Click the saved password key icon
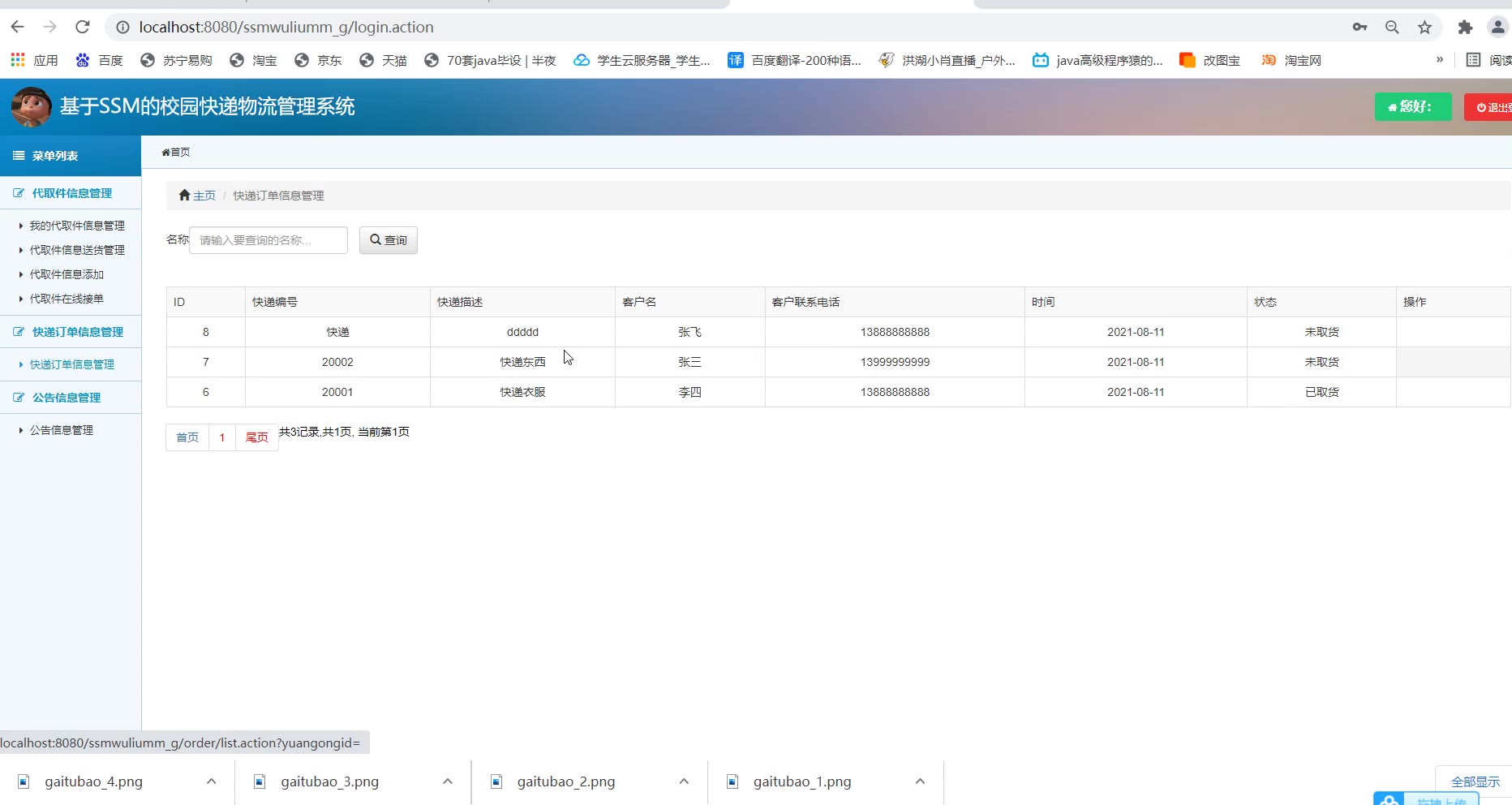This screenshot has height=805, width=1512. point(1360,27)
